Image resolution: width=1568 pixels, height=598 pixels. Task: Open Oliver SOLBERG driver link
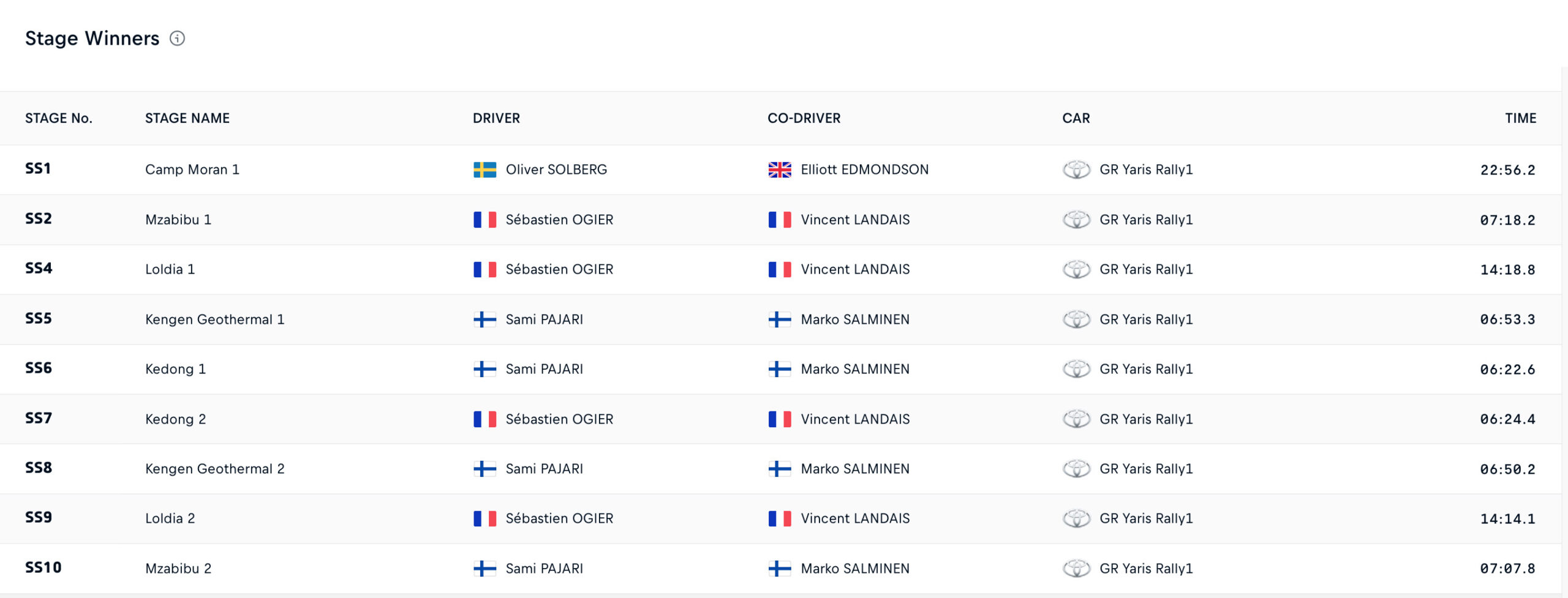pos(556,170)
